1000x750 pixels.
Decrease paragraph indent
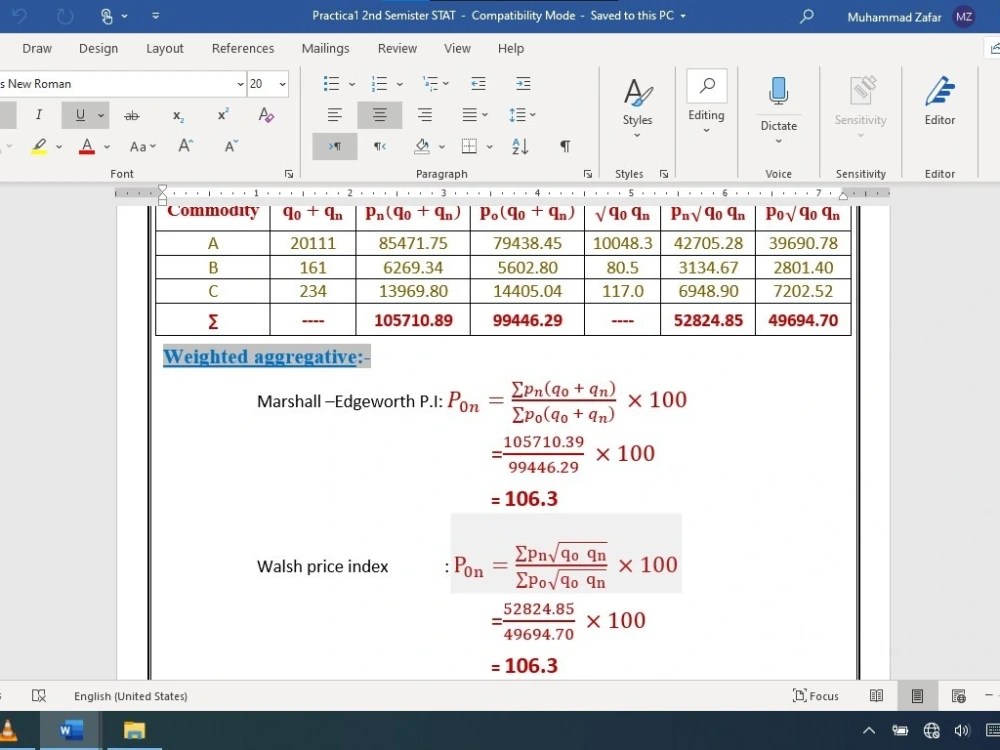click(478, 84)
